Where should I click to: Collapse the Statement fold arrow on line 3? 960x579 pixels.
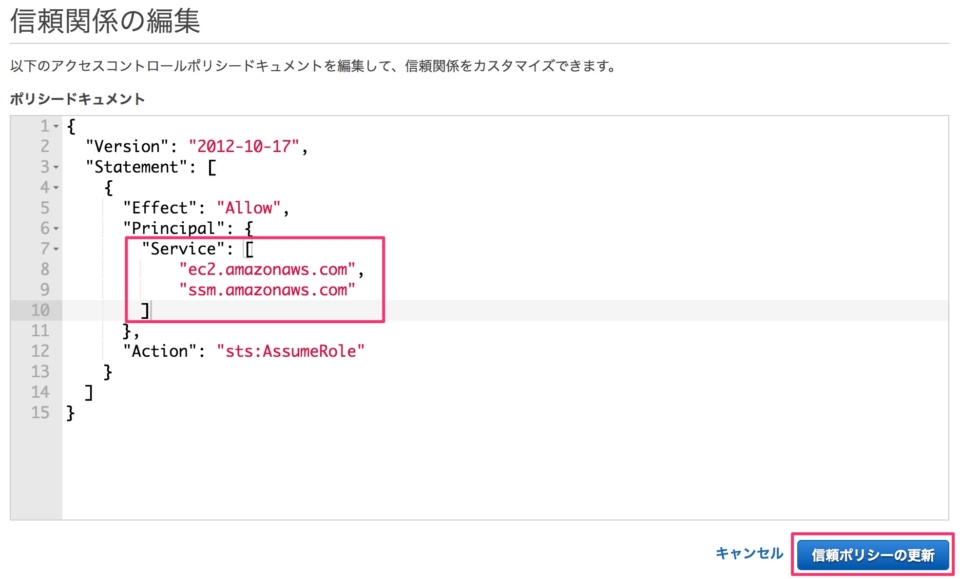pyautogui.click(x=56, y=167)
